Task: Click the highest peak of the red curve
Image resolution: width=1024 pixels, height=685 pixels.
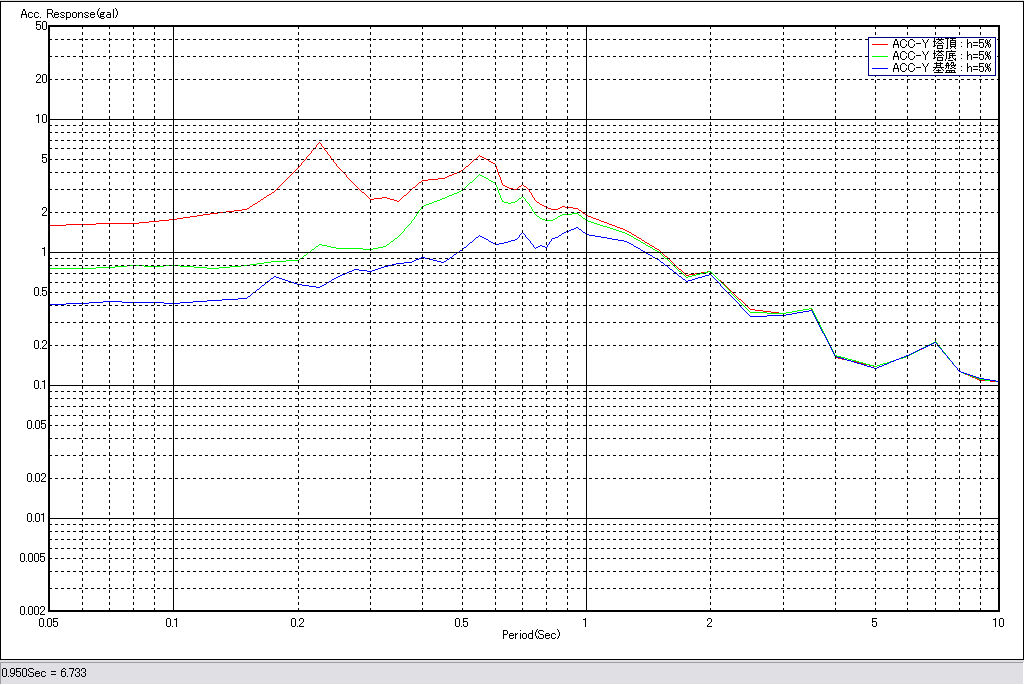Action: click(x=320, y=143)
